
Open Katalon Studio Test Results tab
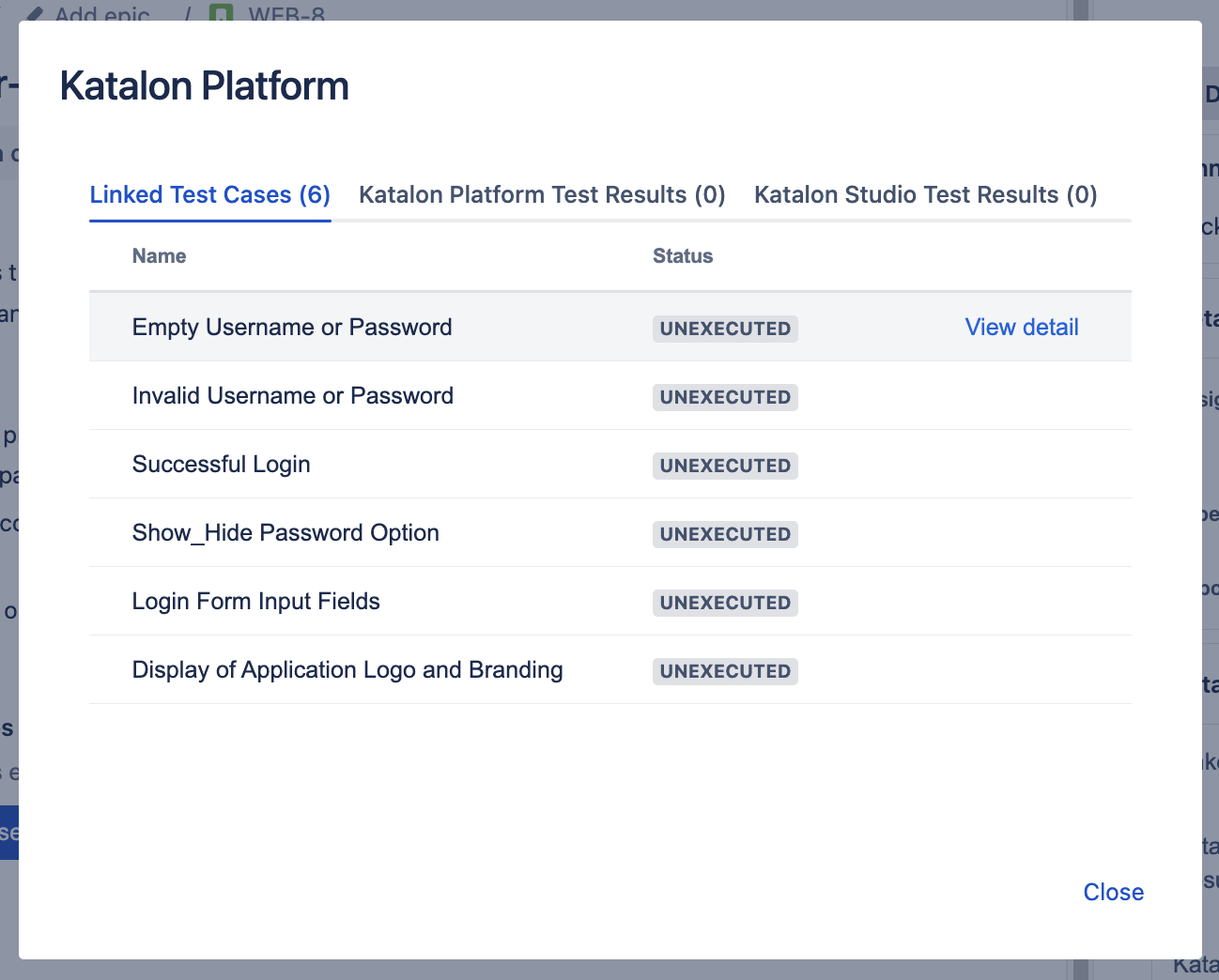coord(926,194)
